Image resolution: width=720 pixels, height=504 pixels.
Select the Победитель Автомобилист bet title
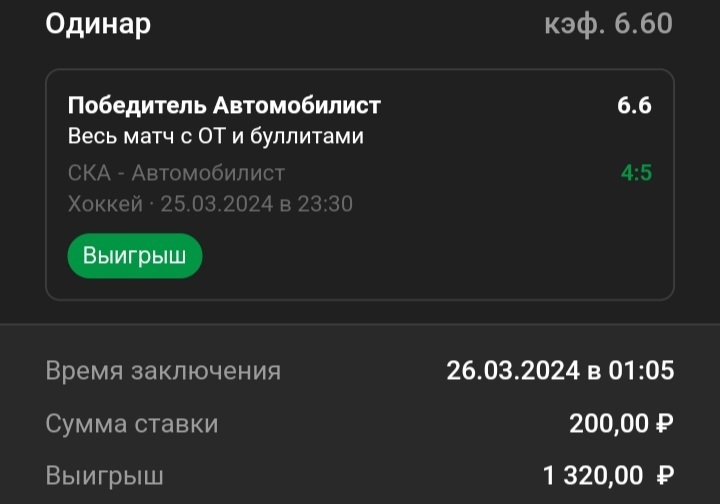click(224, 105)
